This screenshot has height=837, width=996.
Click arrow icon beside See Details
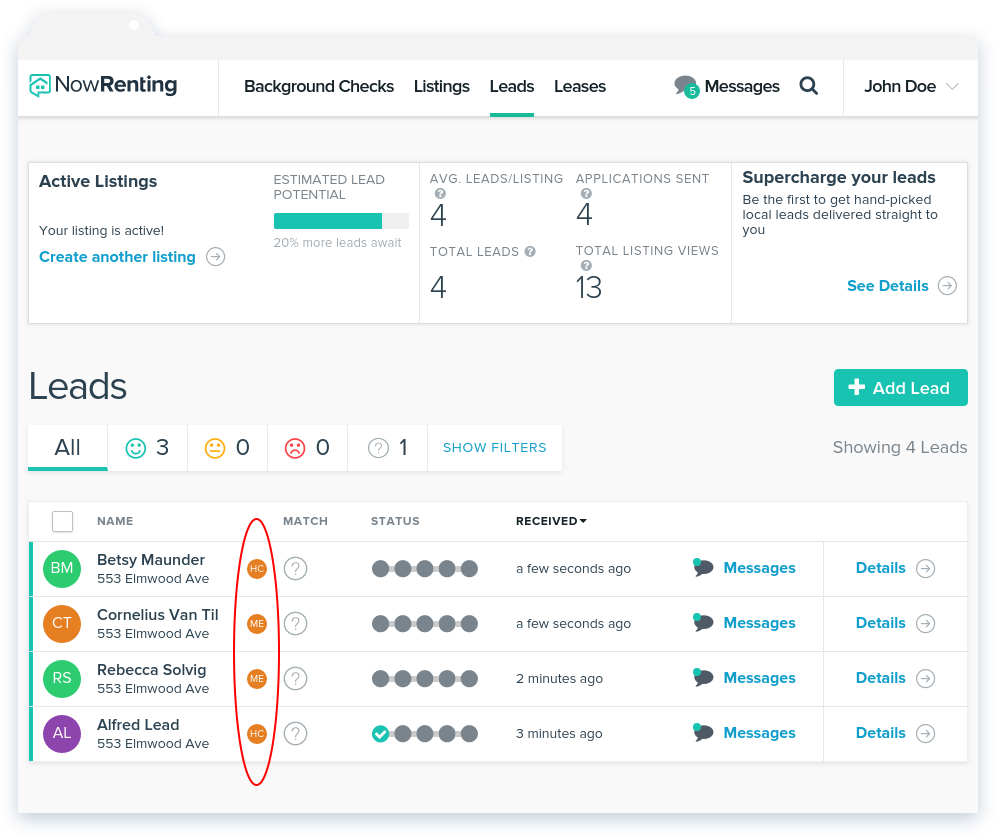point(948,286)
